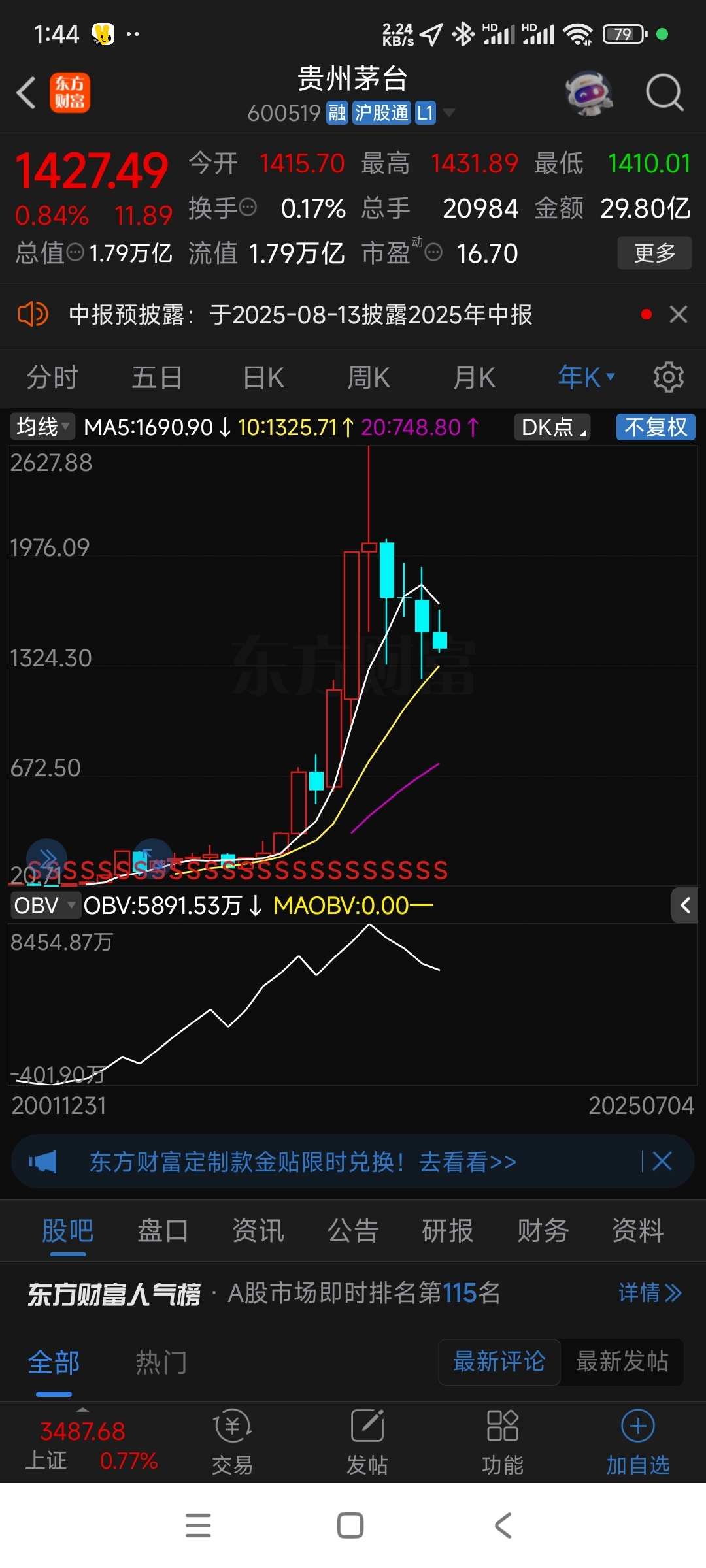
Task: Select the 盘口 tab
Action: coord(163,1231)
